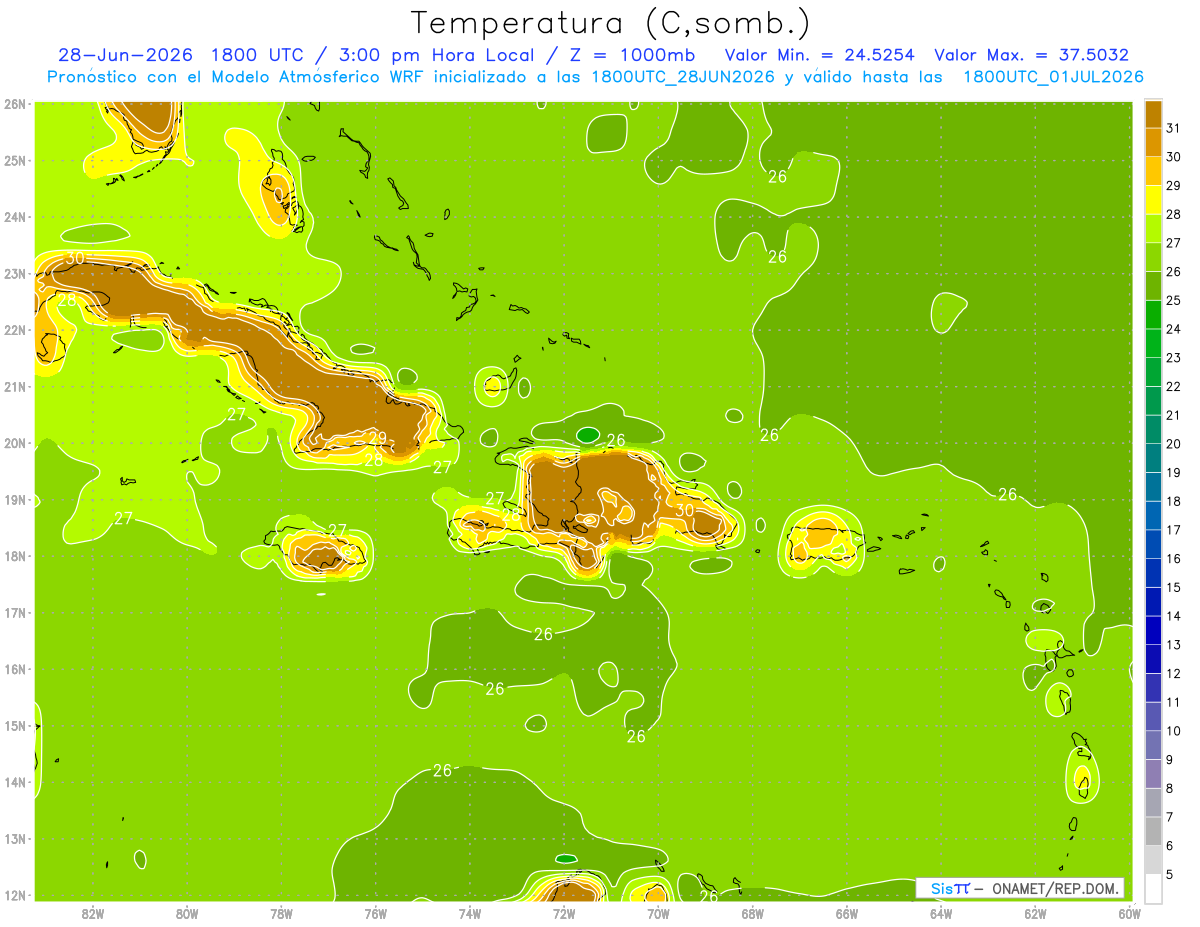This screenshot has width=1200, height=927.
Task: Click the 22N latitude label
Action: (x=14, y=329)
